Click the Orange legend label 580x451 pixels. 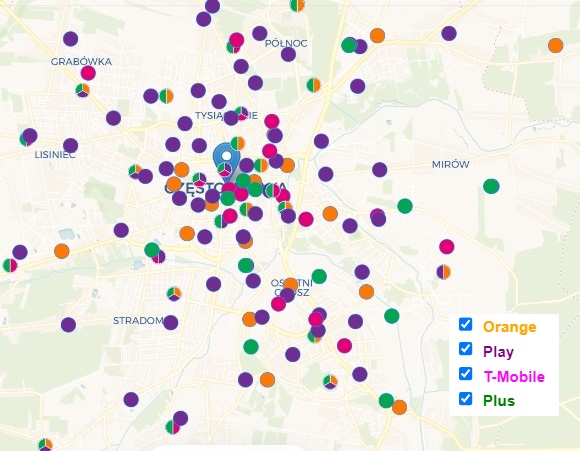(509, 327)
